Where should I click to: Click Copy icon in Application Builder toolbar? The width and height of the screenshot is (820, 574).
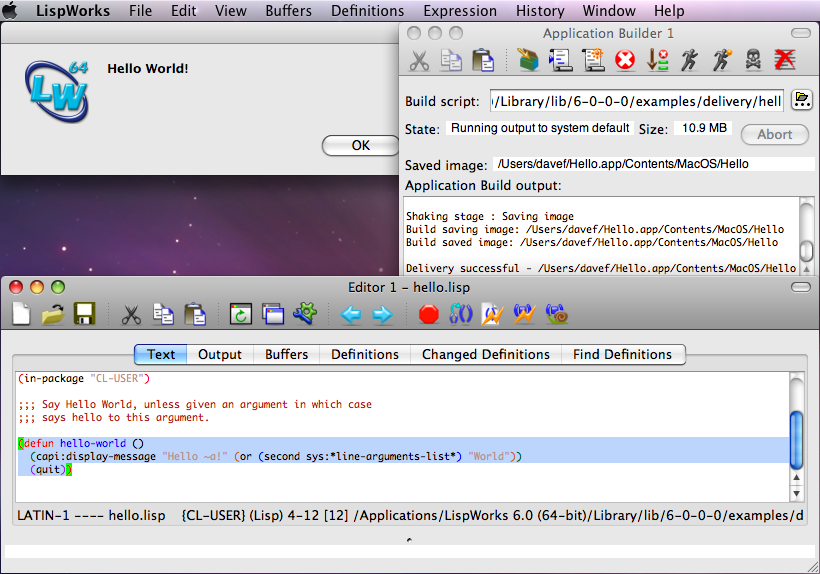(451, 60)
